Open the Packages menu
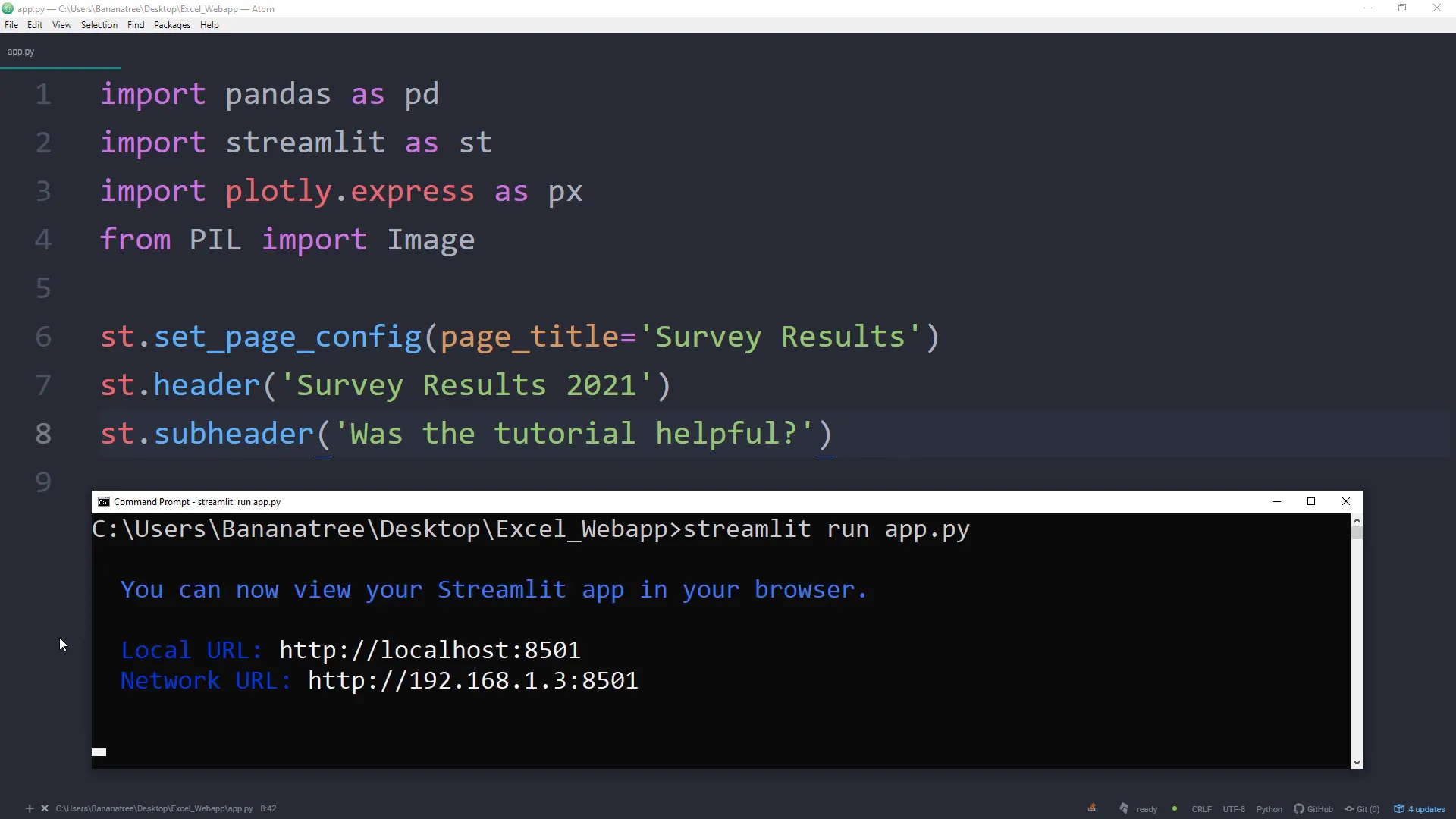1456x819 pixels. 172,25
